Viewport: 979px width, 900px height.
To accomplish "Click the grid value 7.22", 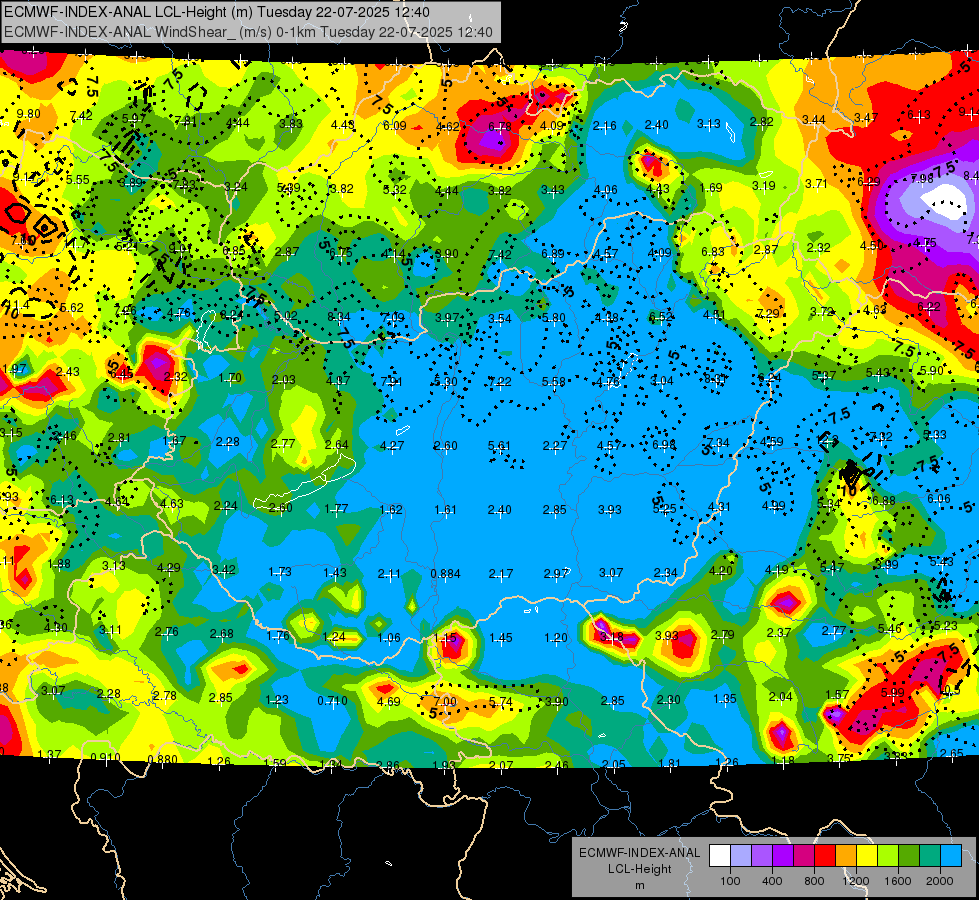I will coord(499,382).
